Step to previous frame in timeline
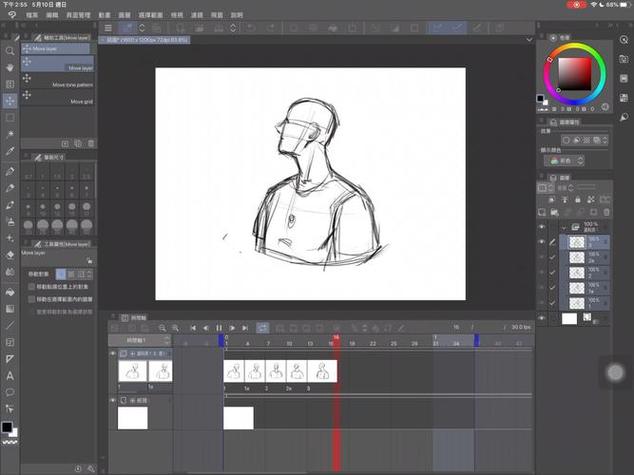 point(206,328)
